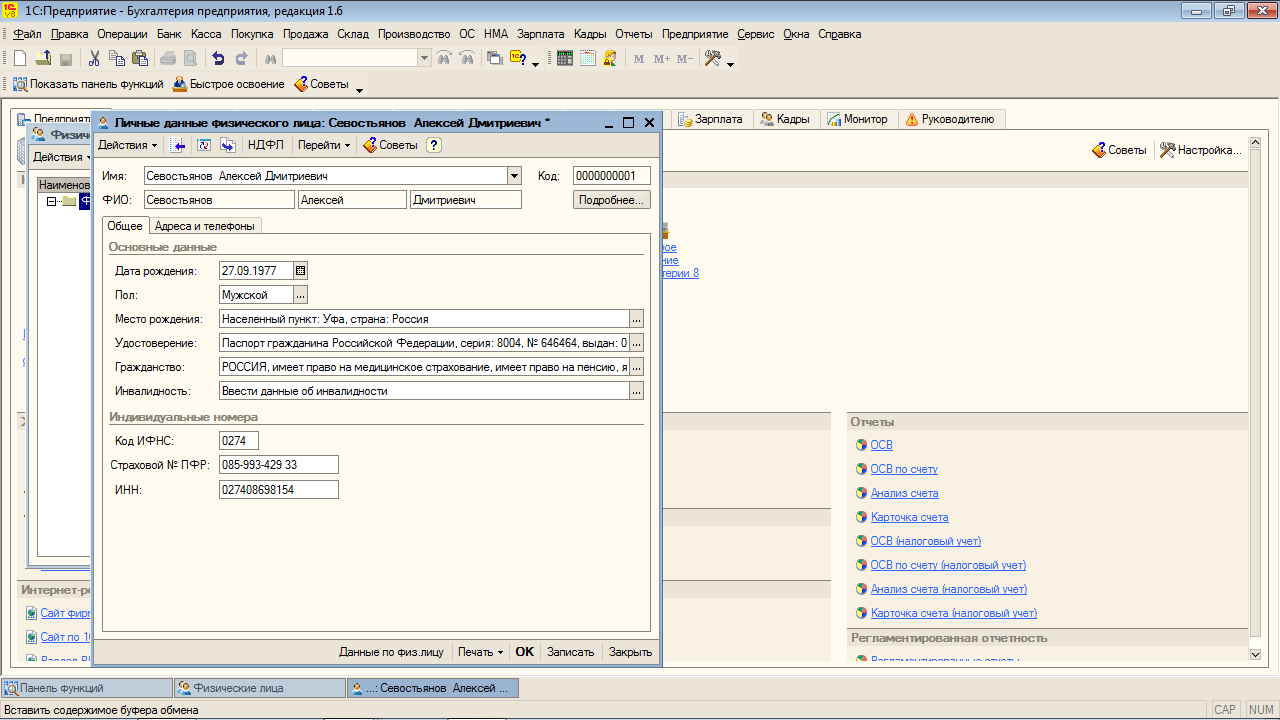The image size is (1280, 720).
Task: Click the M+ memory button
Action: click(662, 58)
